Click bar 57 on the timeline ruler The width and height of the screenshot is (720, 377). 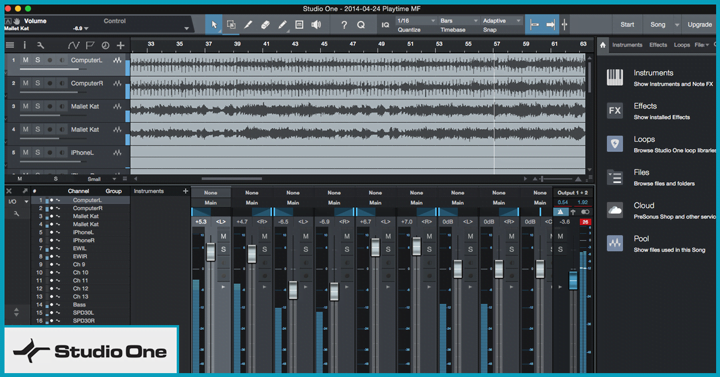(497, 44)
